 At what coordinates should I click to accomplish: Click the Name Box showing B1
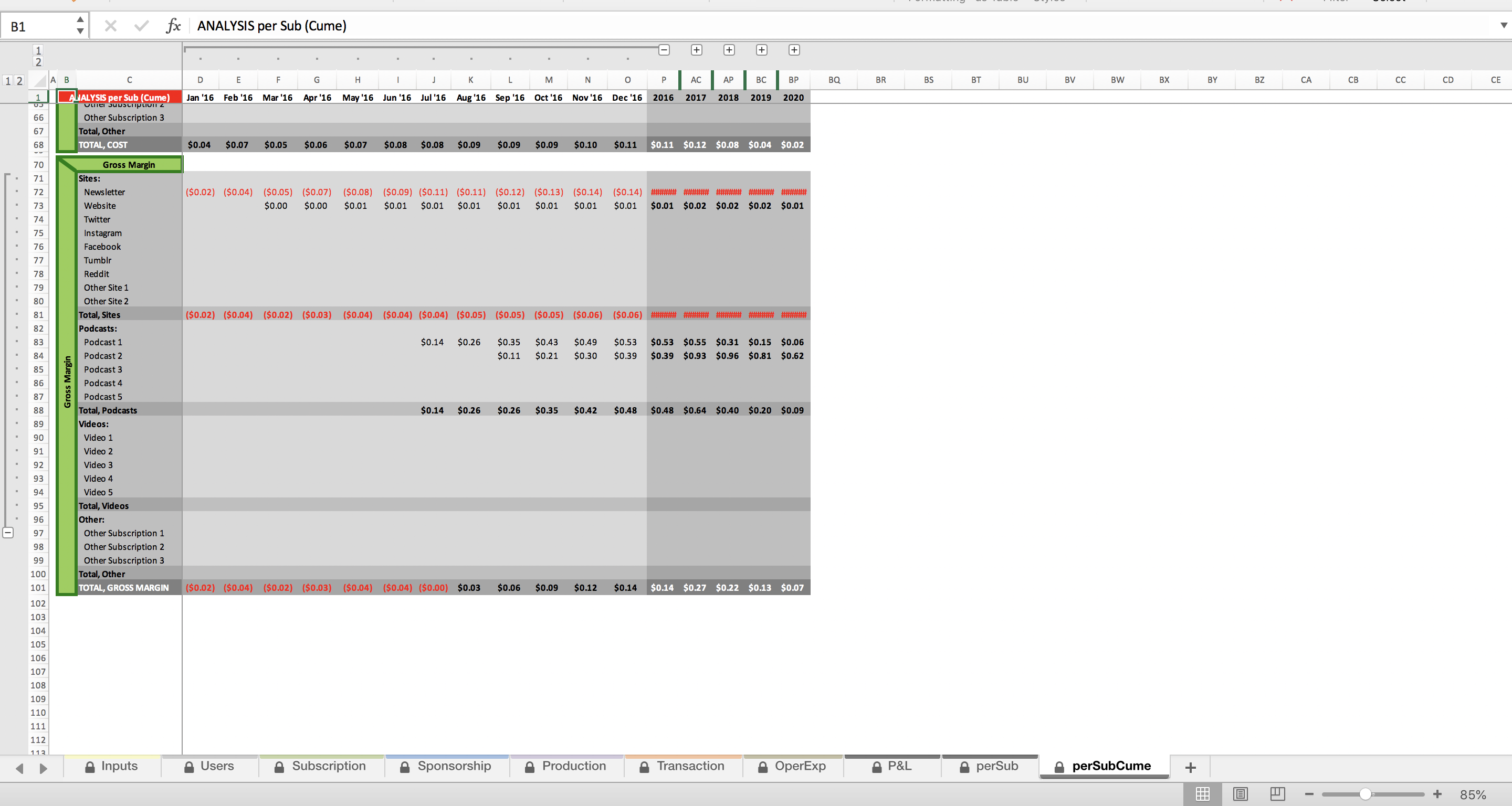(x=39, y=26)
